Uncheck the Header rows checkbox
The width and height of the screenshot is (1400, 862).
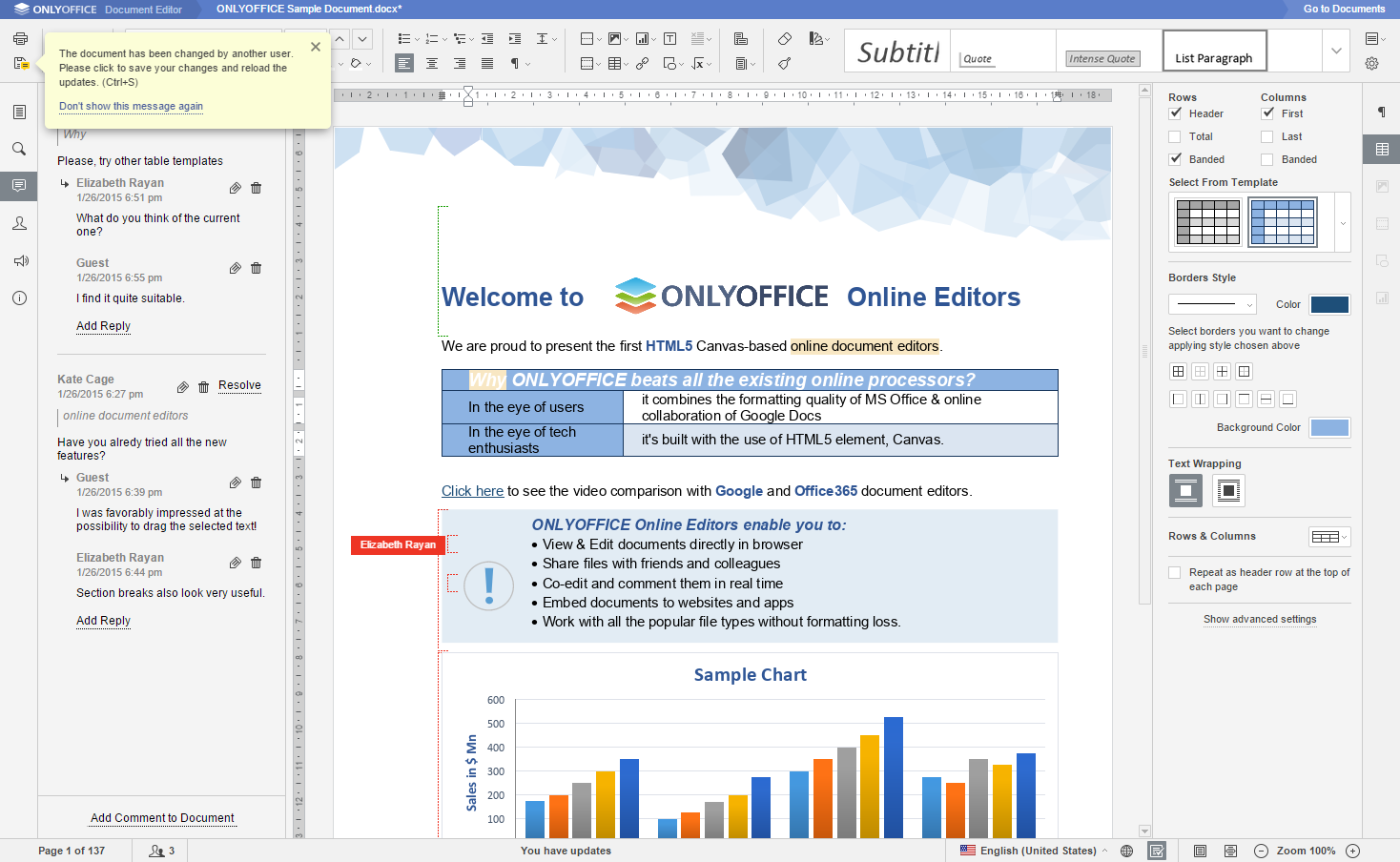coord(1175,113)
